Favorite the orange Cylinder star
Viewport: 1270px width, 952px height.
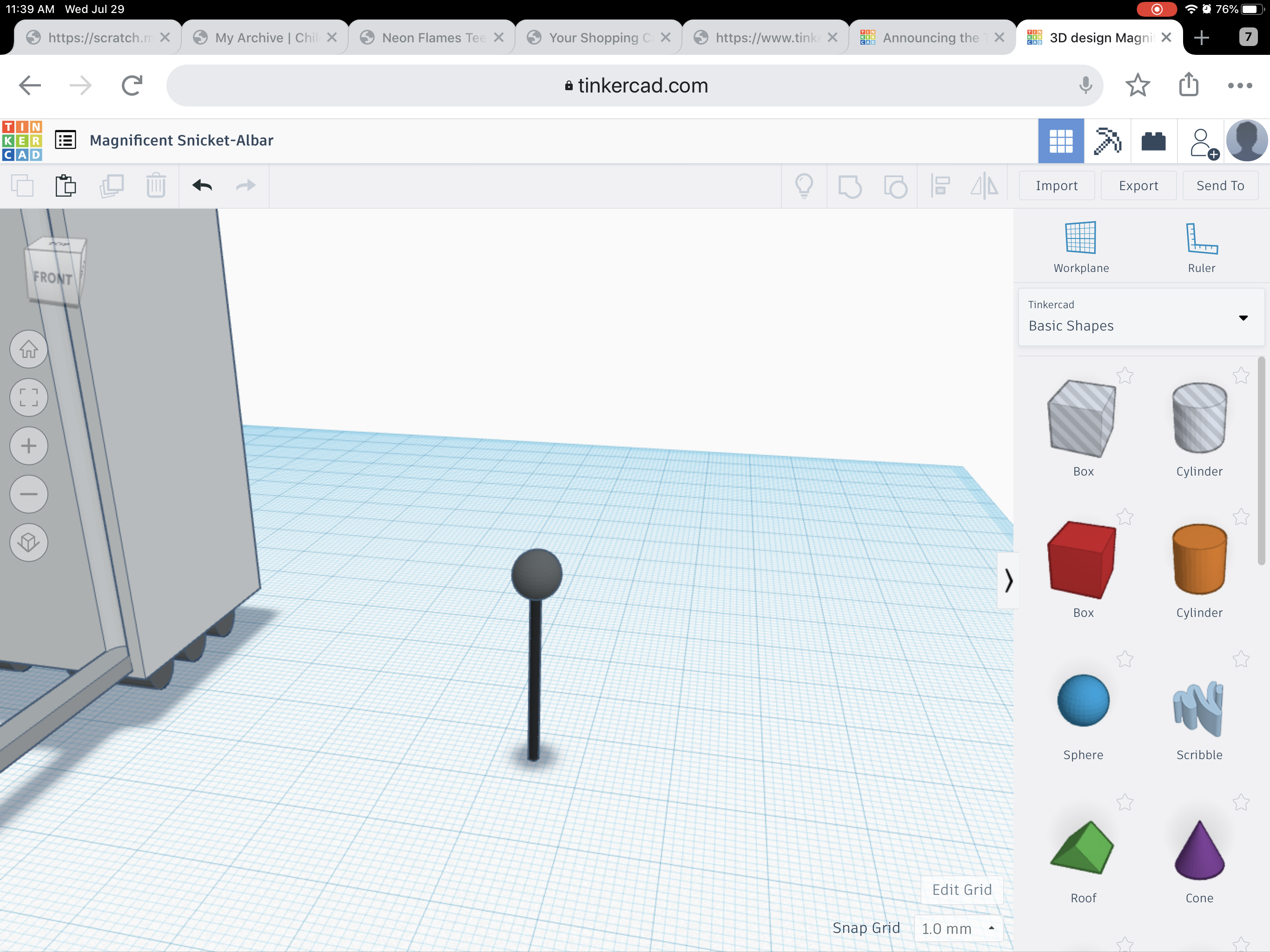click(x=1241, y=517)
